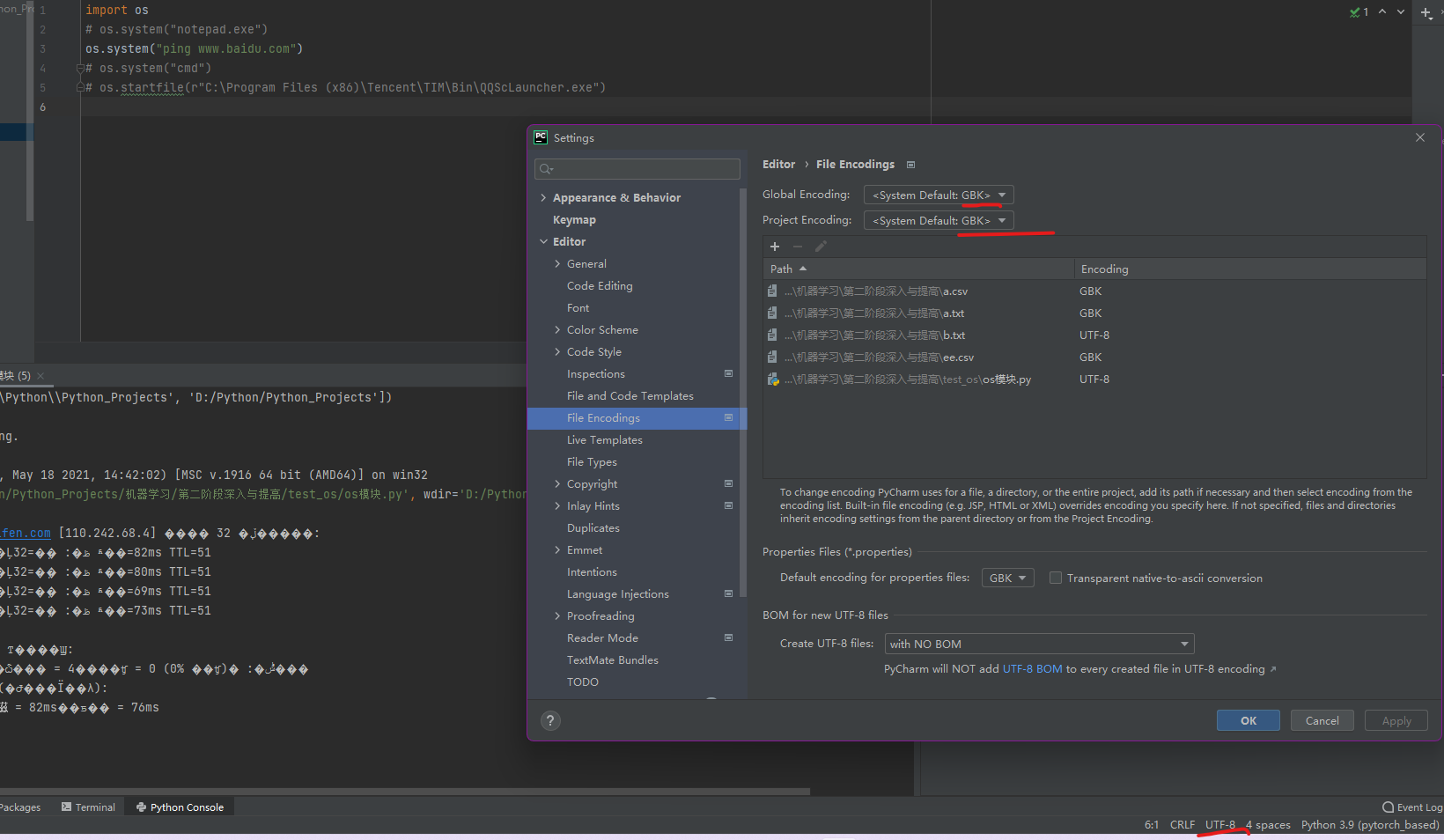Enable Transparent native-to-ascii conversion
The height and width of the screenshot is (840, 1444).
click(1055, 578)
